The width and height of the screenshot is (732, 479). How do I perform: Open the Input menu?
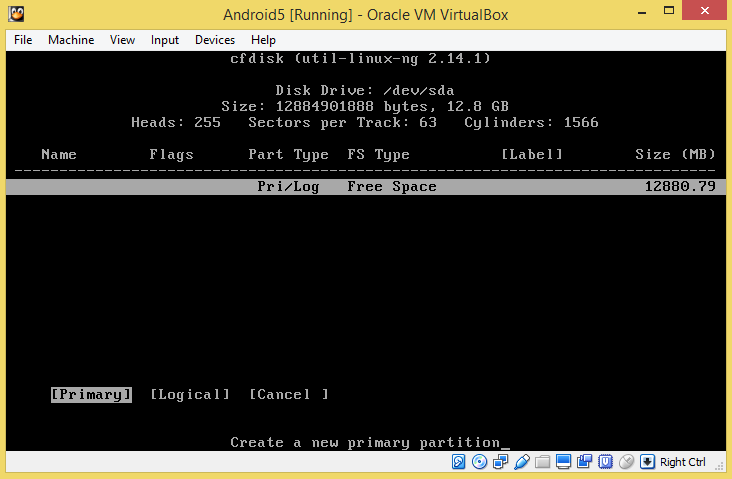point(165,40)
